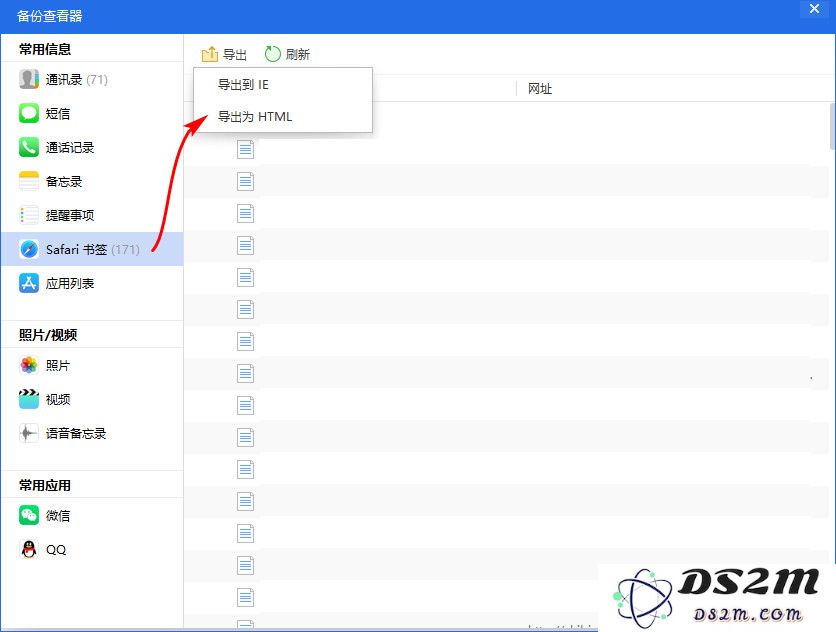Image resolution: width=836 pixels, height=632 pixels.
Task: Click the Safari compass icon
Action: (x=29, y=249)
